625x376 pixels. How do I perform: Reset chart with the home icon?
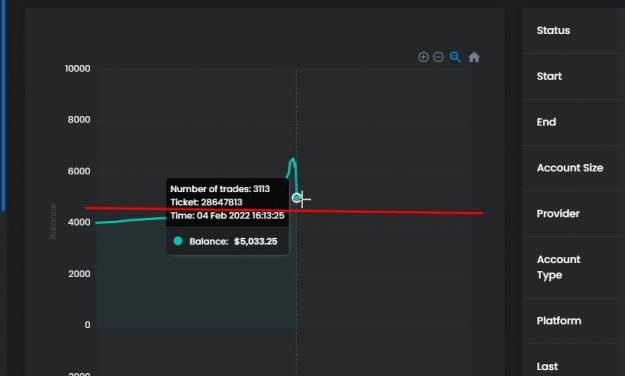474,57
